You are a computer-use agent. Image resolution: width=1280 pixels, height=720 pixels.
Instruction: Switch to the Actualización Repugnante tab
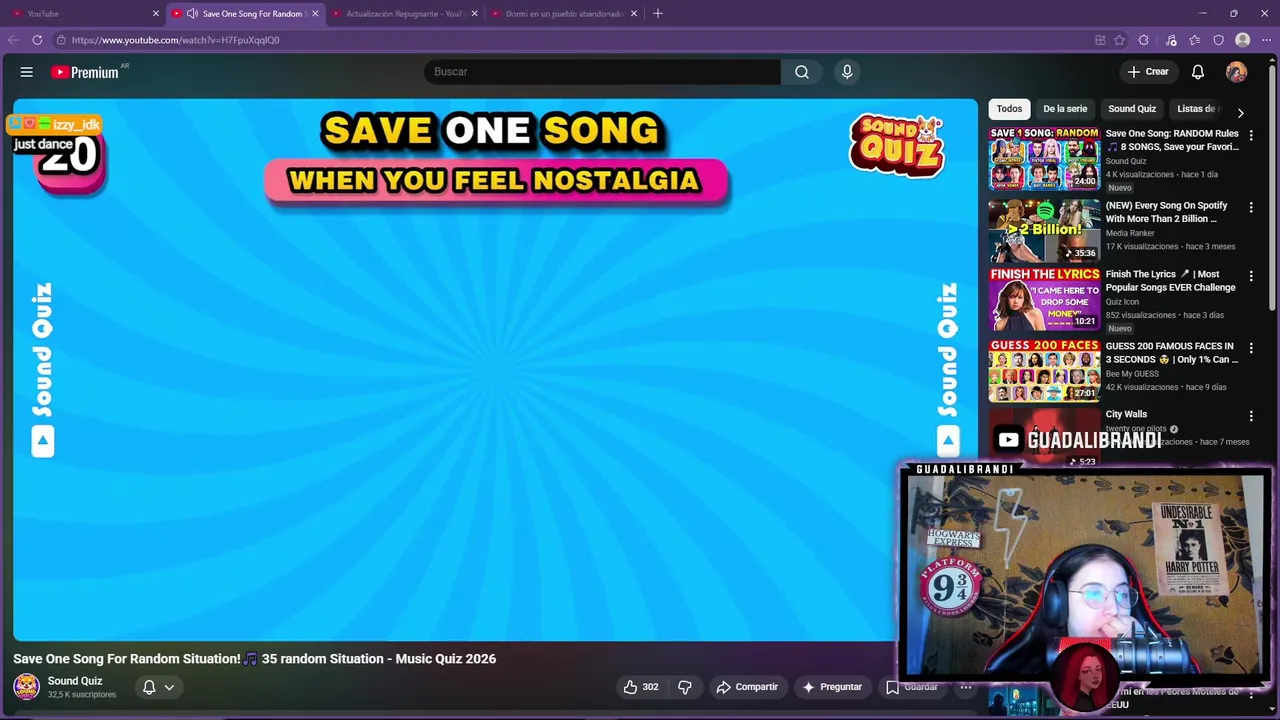(405, 14)
